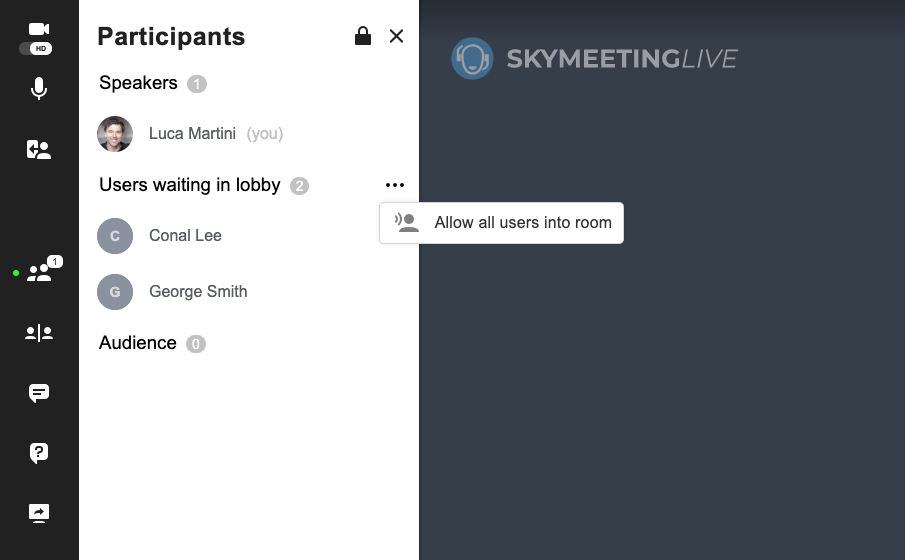905x560 pixels.
Task: Click Conal Lee in the lobby
Action: tap(185, 236)
